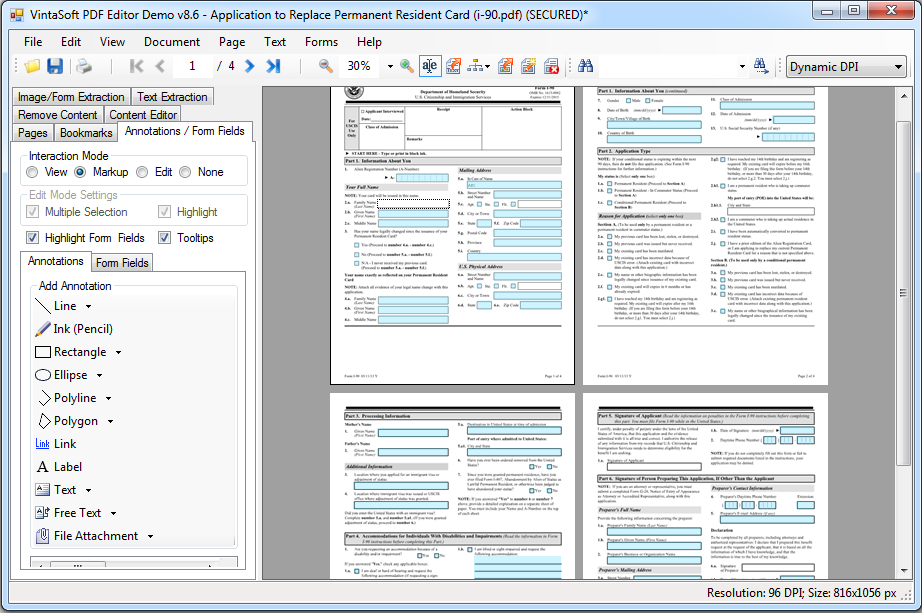Open the zoom percentage dropdown
This screenshot has height=613, width=922.
390,66
